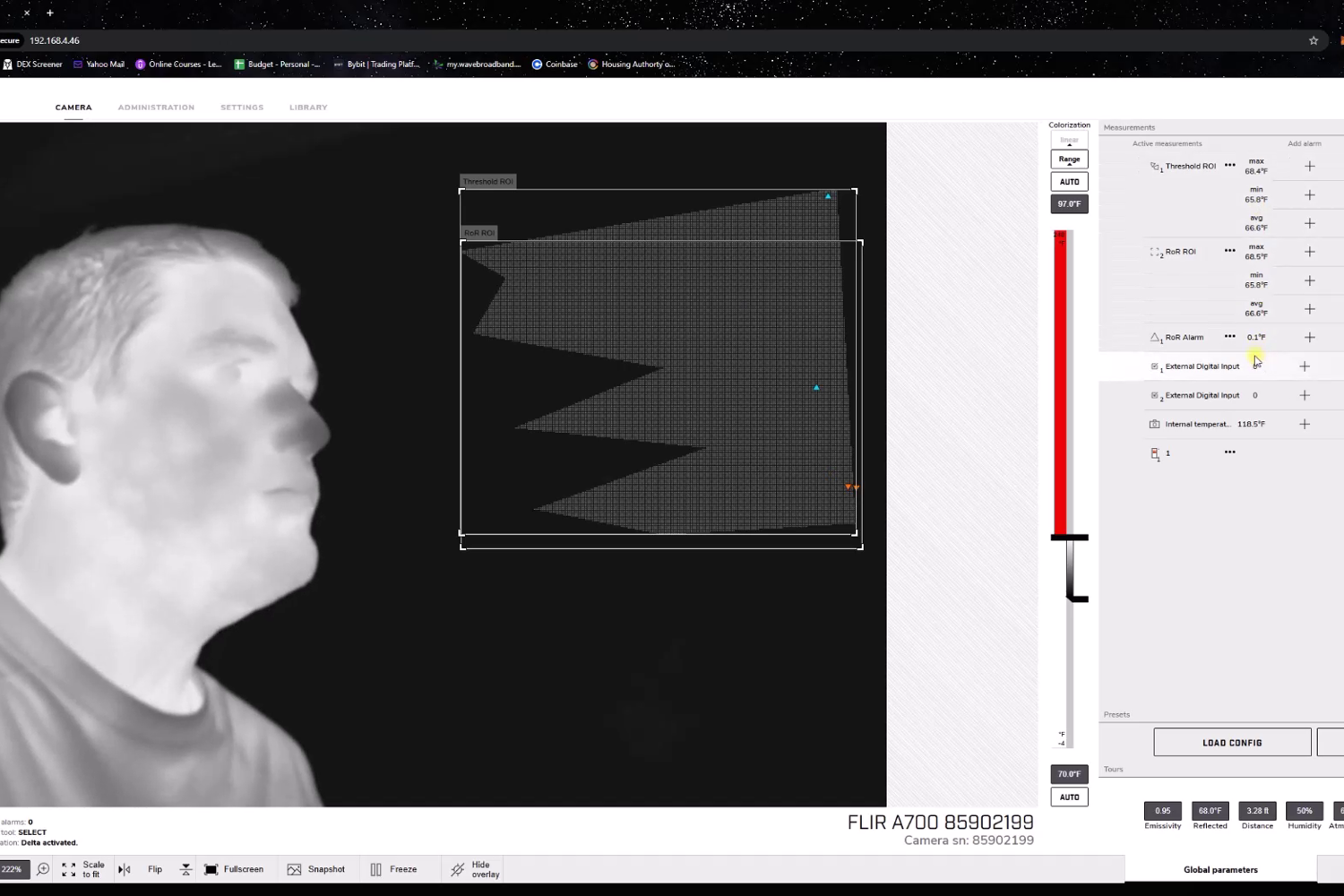Toggle lower AUTO colorization limit
Viewport: 1344px width, 896px height.
(x=1069, y=797)
